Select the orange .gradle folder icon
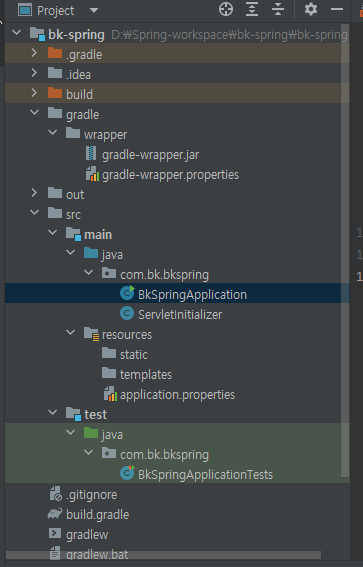Screen dimensions: 363x567 coord(55,53)
